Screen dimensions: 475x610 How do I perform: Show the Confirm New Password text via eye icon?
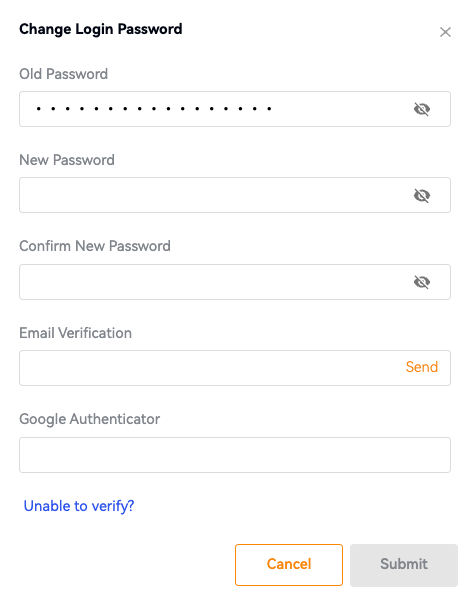[x=422, y=282]
